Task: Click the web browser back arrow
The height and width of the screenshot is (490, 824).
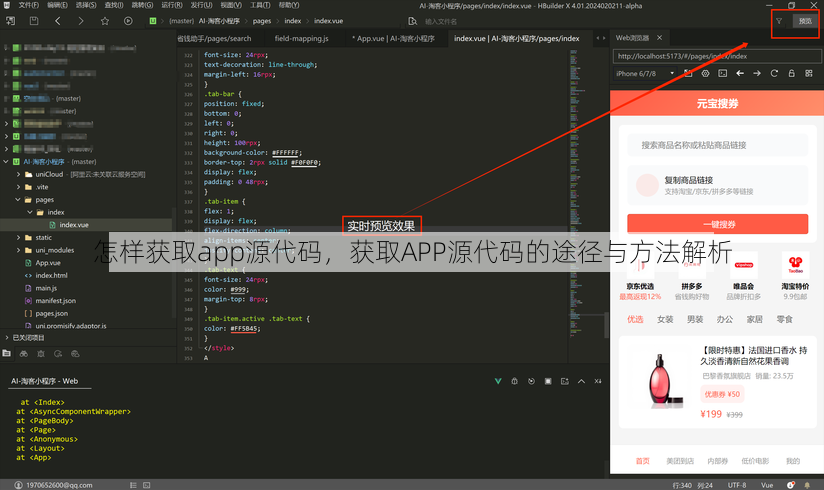Action: coord(740,73)
